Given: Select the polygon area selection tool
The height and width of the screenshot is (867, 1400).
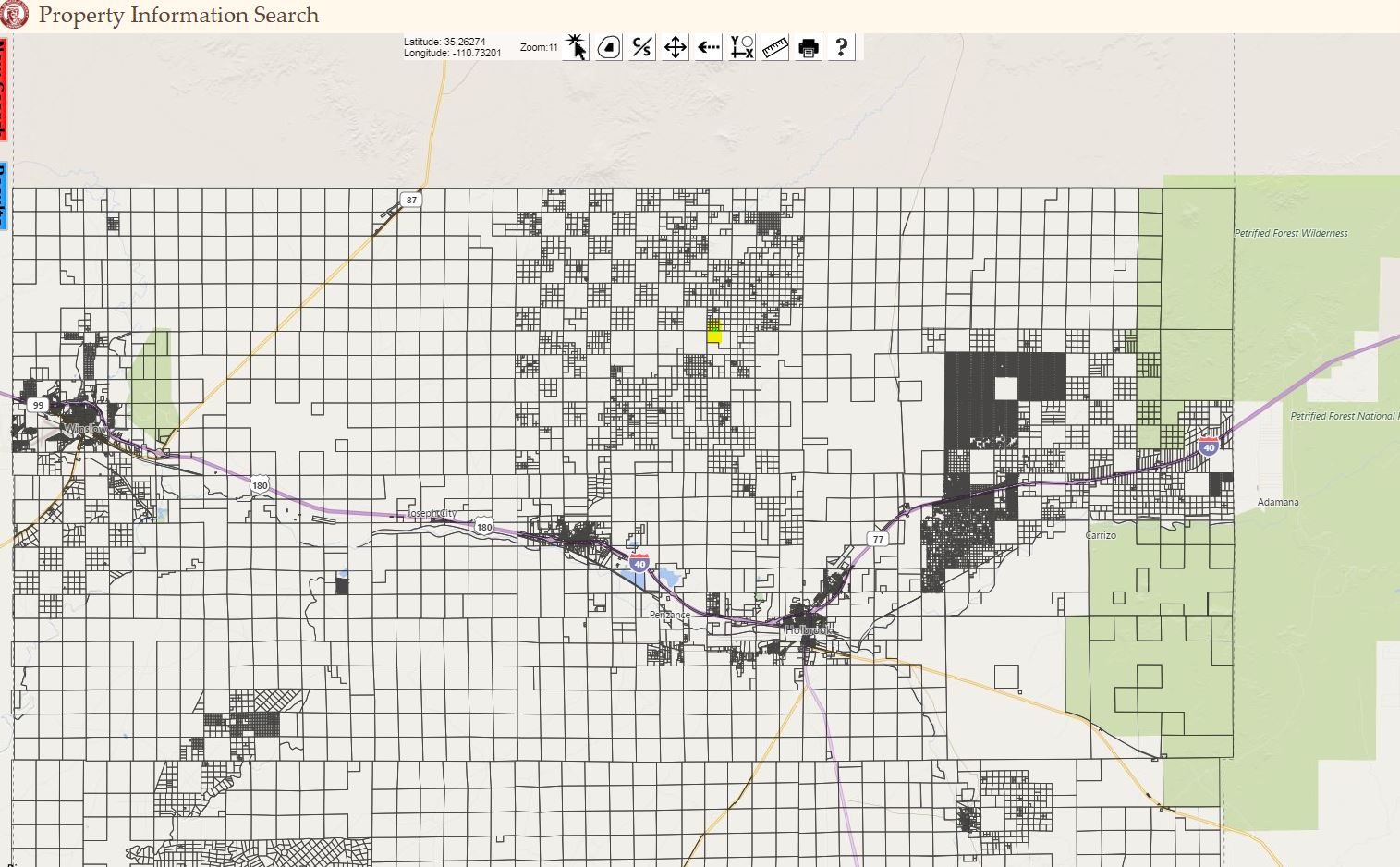Looking at the screenshot, I should pyautogui.click(x=609, y=47).
